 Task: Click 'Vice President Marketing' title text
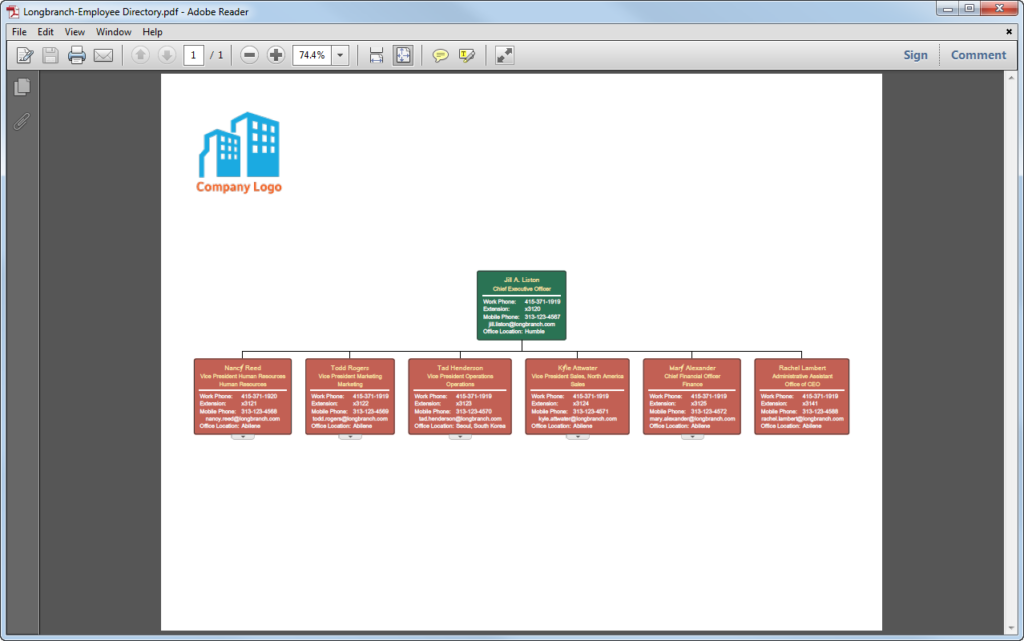click(350, 376)
